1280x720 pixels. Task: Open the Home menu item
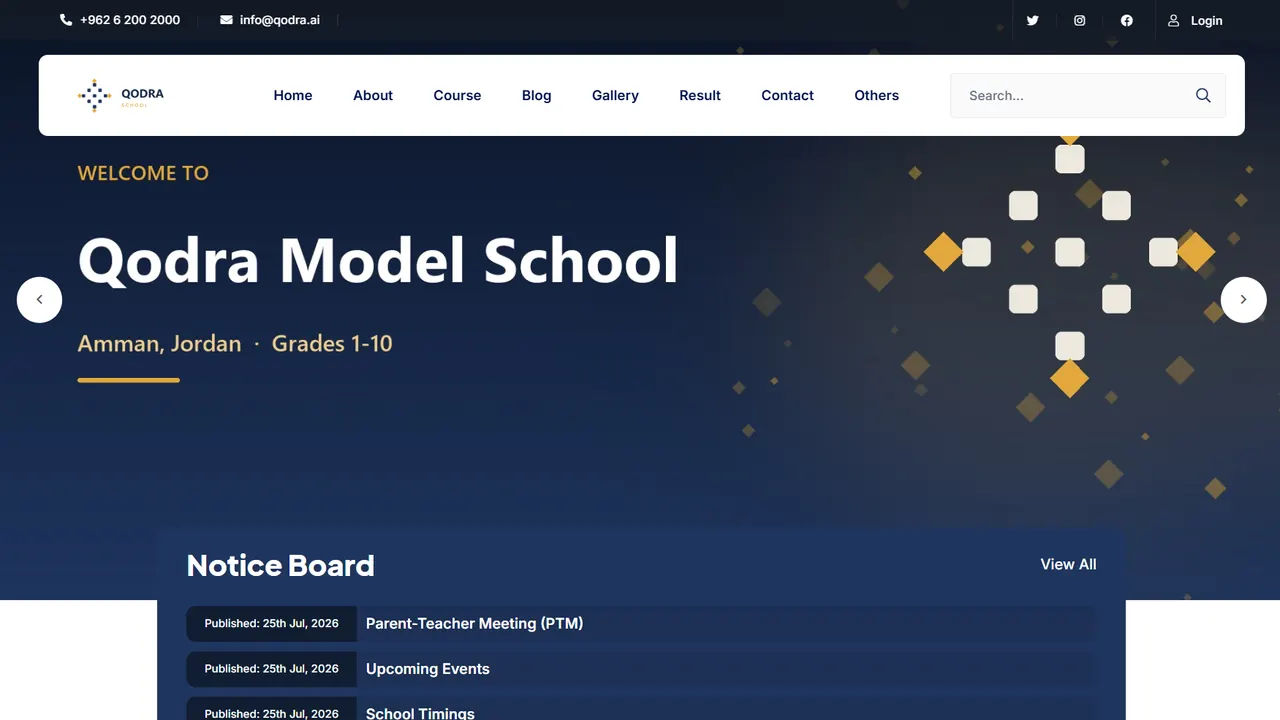[x=293, y=95]
